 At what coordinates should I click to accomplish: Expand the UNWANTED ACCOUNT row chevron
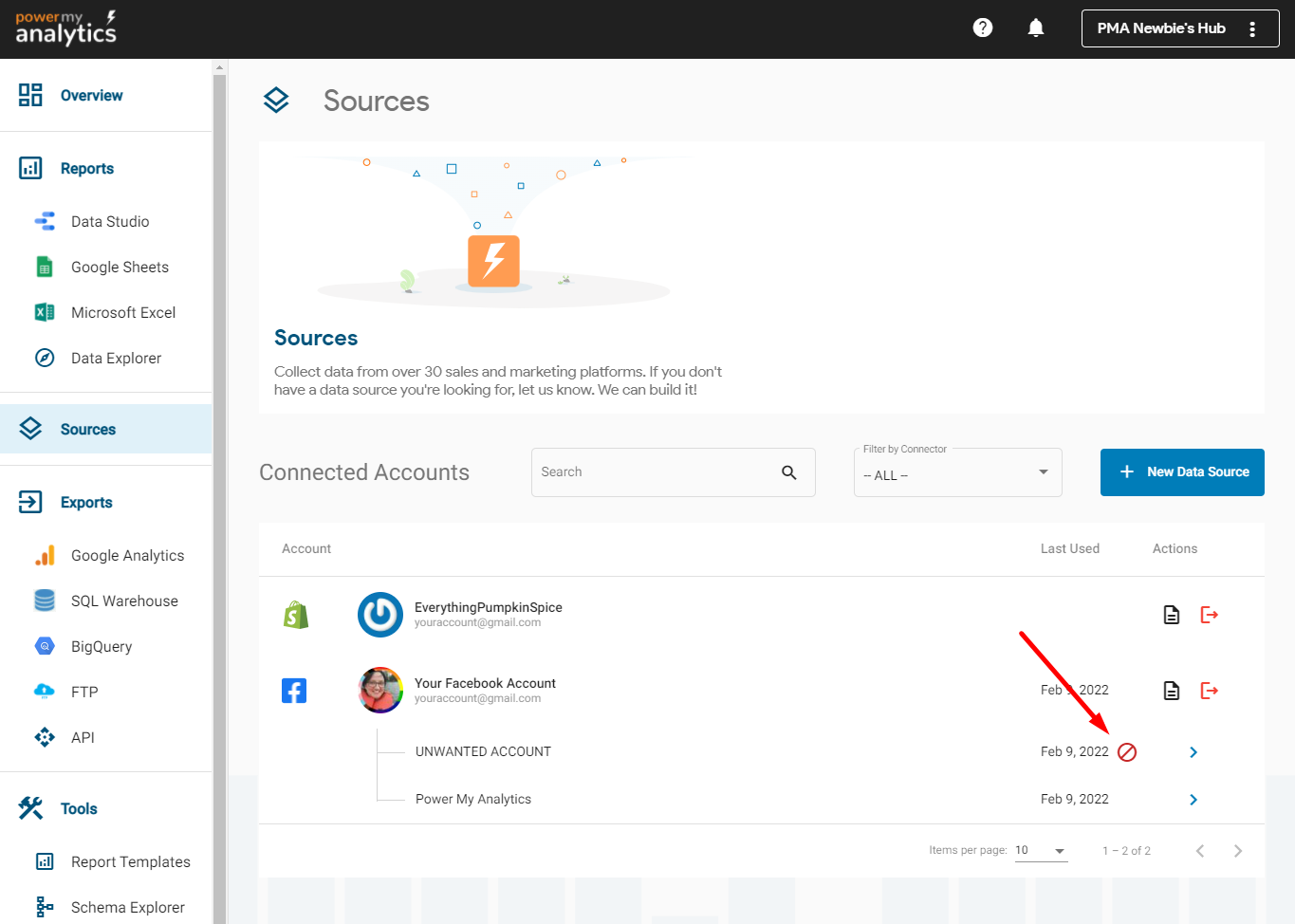coord(1193,752)
